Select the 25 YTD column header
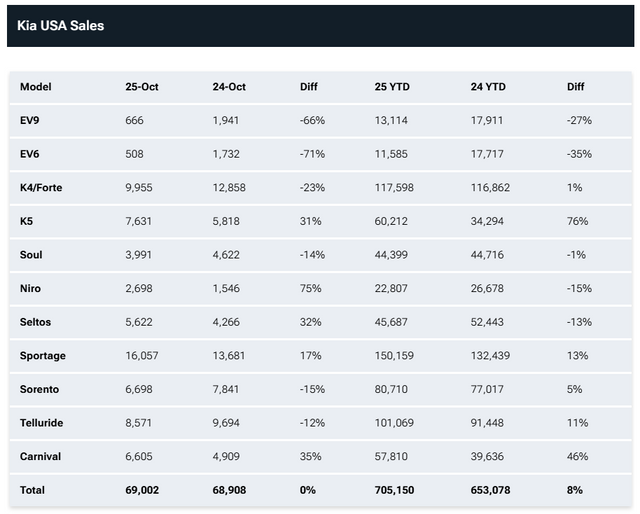640x514 pixels. [x=392, y=87]
